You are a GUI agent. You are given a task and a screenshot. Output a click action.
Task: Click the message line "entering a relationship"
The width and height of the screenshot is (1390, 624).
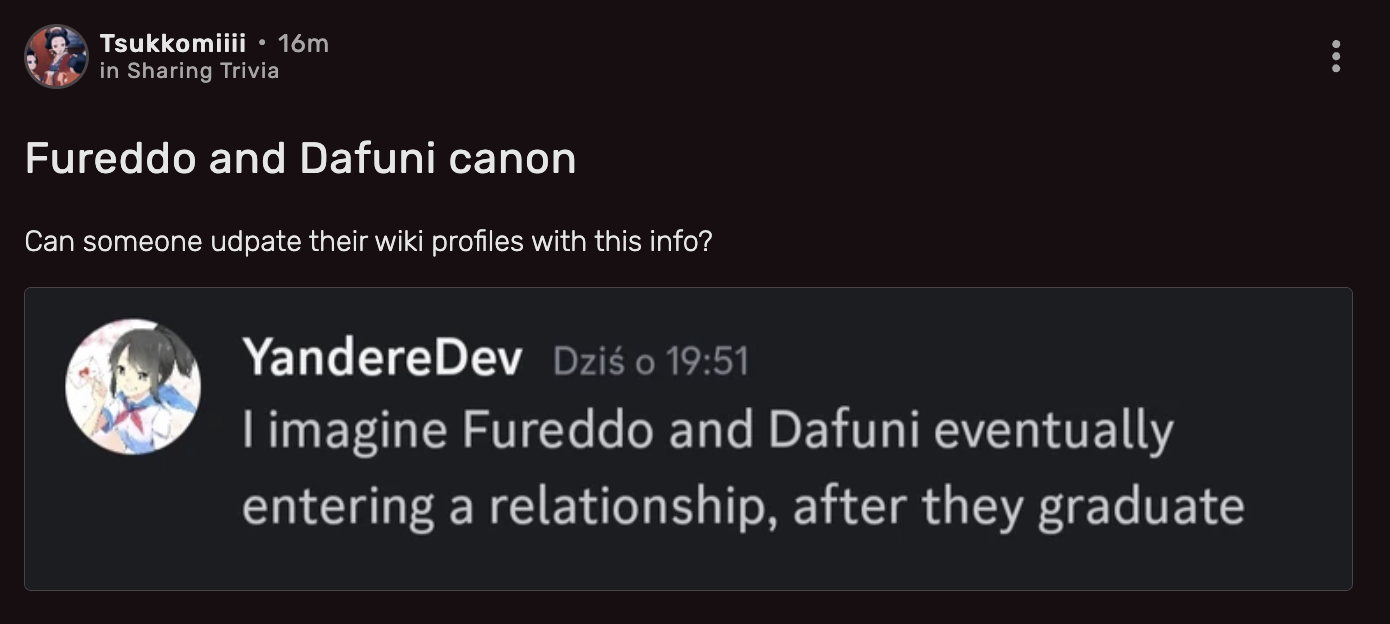[x=742, y=506]
